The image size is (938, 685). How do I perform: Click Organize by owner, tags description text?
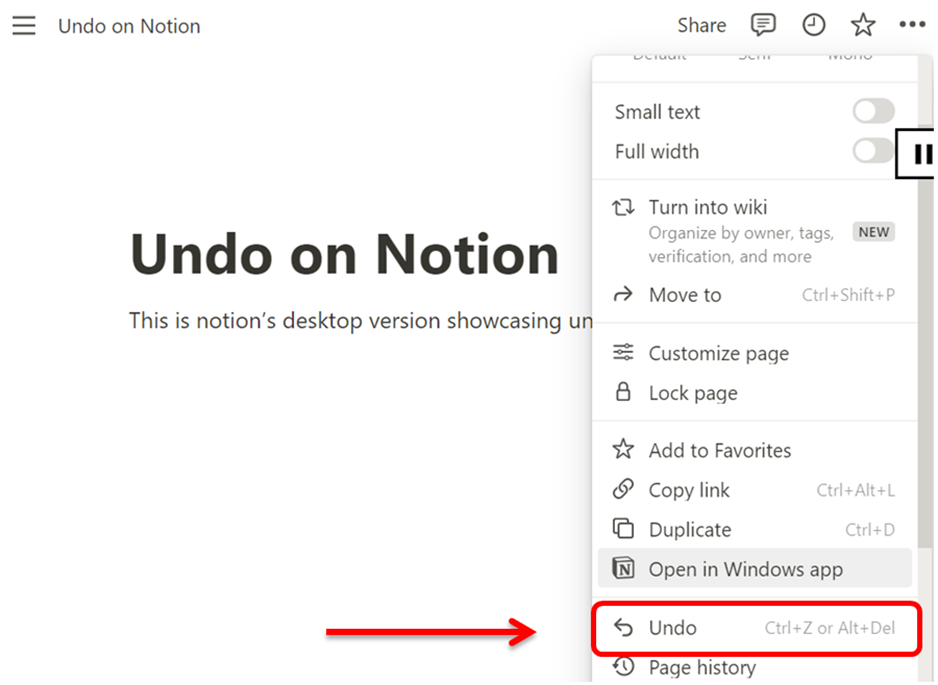tap(741, 244)
